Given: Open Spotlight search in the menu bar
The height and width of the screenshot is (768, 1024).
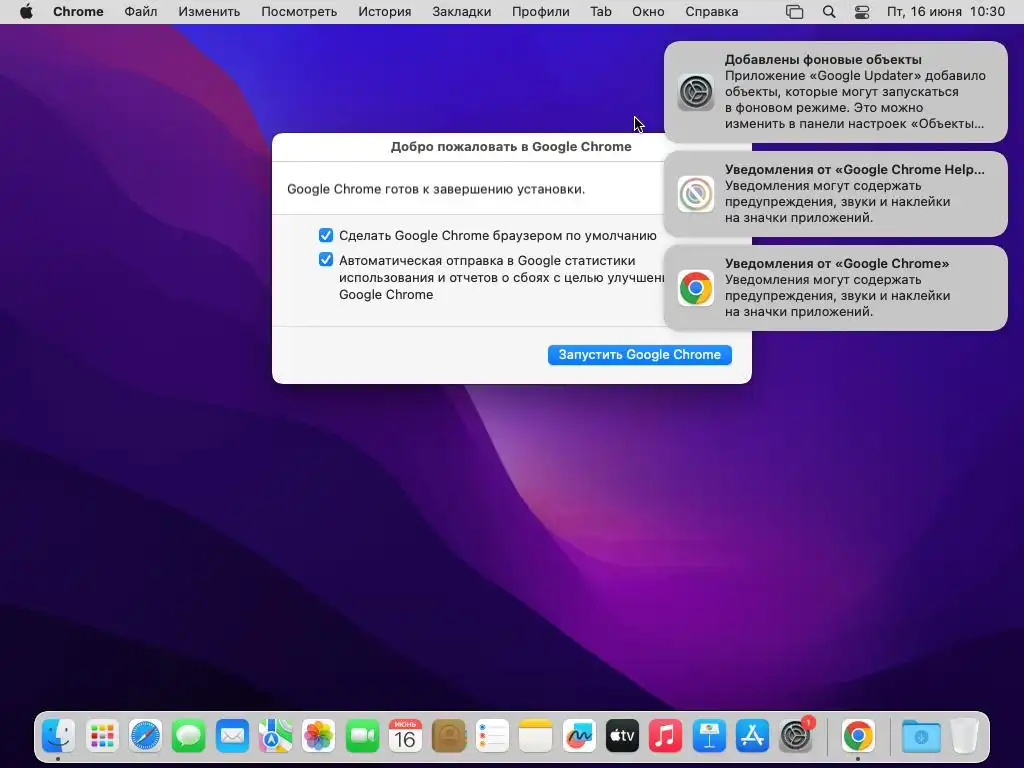Looking at the screenshot, I should (829, 12).
